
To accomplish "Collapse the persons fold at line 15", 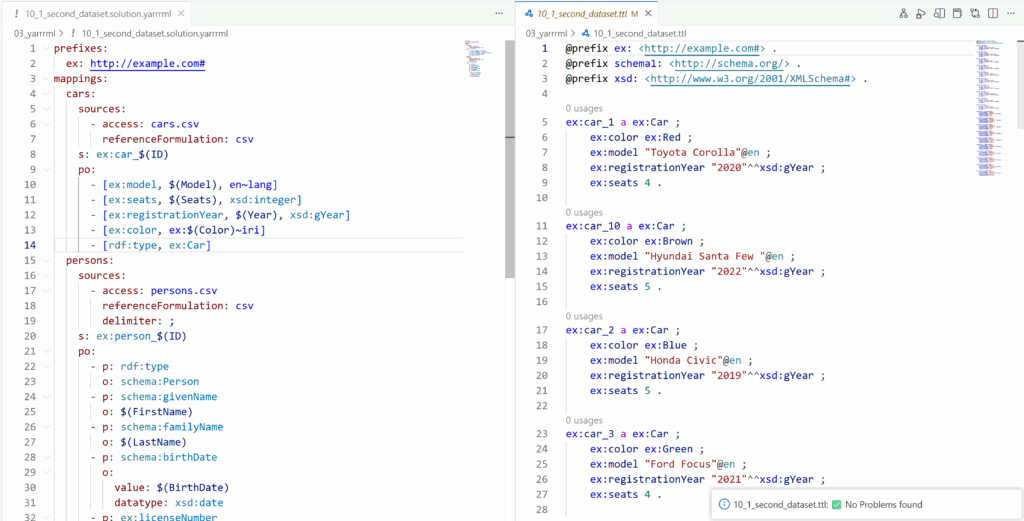I will coord(44,260).
